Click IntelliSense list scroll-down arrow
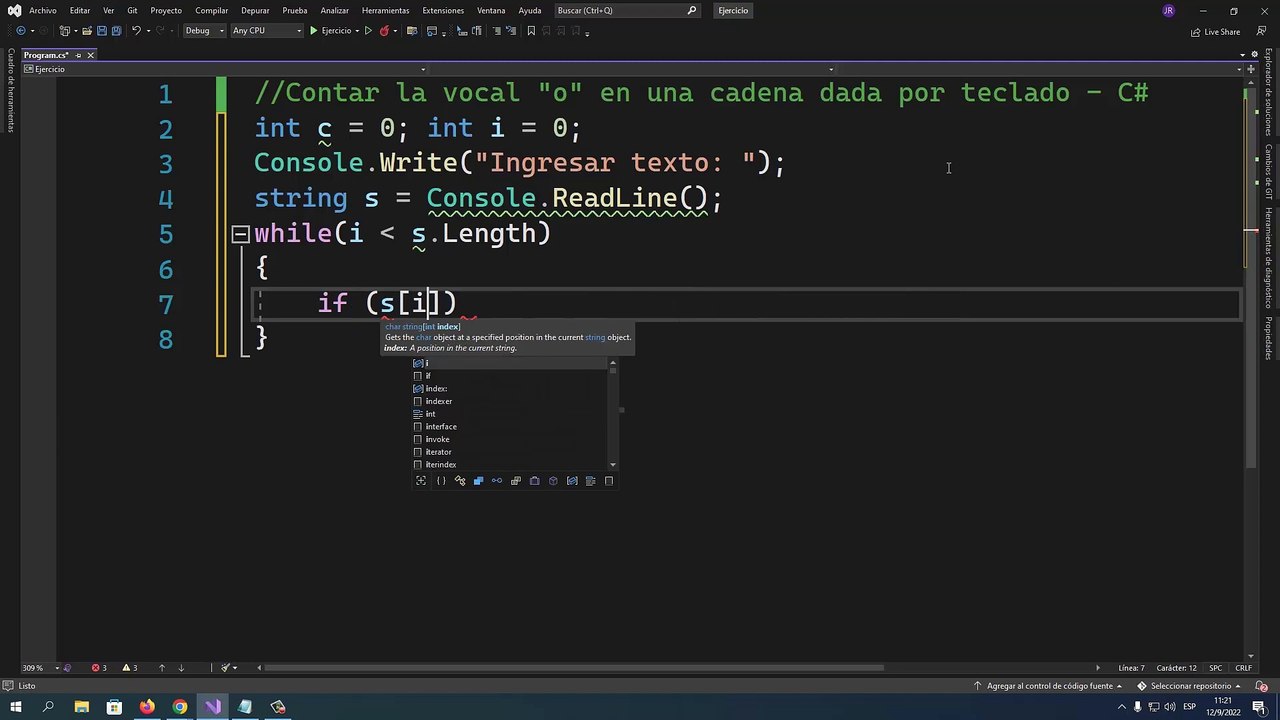1280x720 pixels. pos(613,465)
